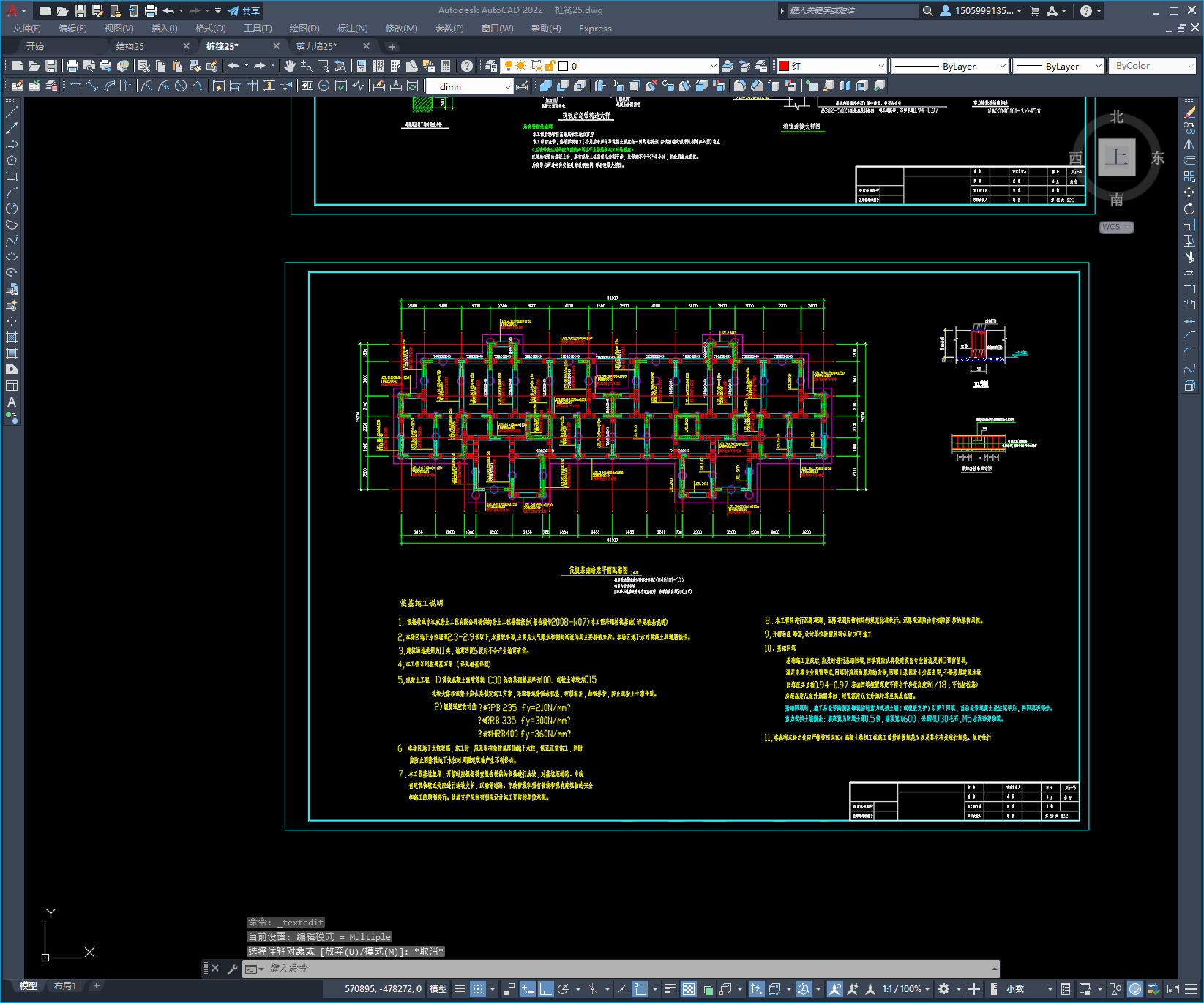Click the Erase tool in modify toolbar
Image resolution: width=1204 pixels, height=1003 pixels.
click(1189, 112)
